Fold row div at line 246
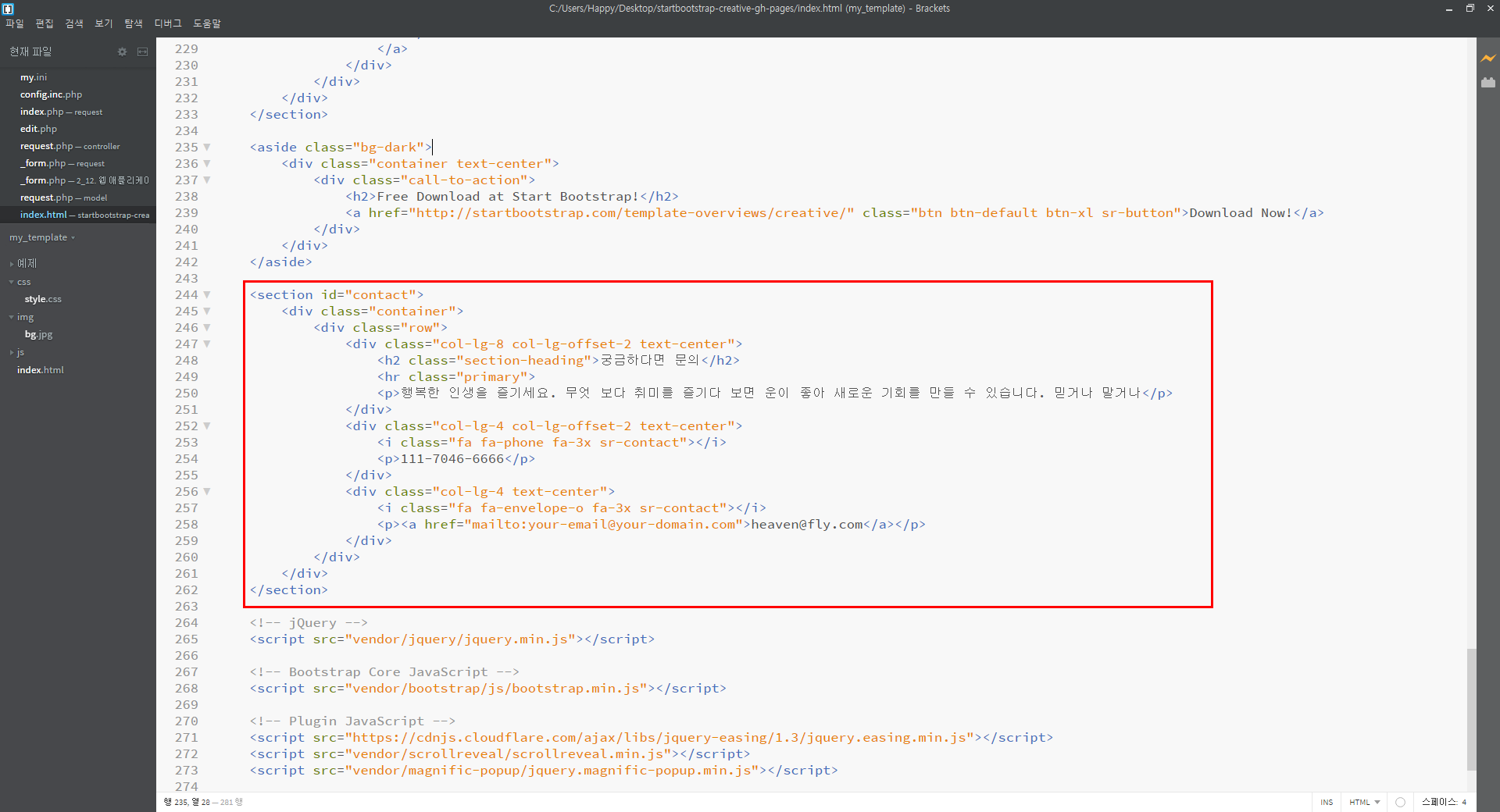This screenshot has width=1500, height=812. coord(207,327)
